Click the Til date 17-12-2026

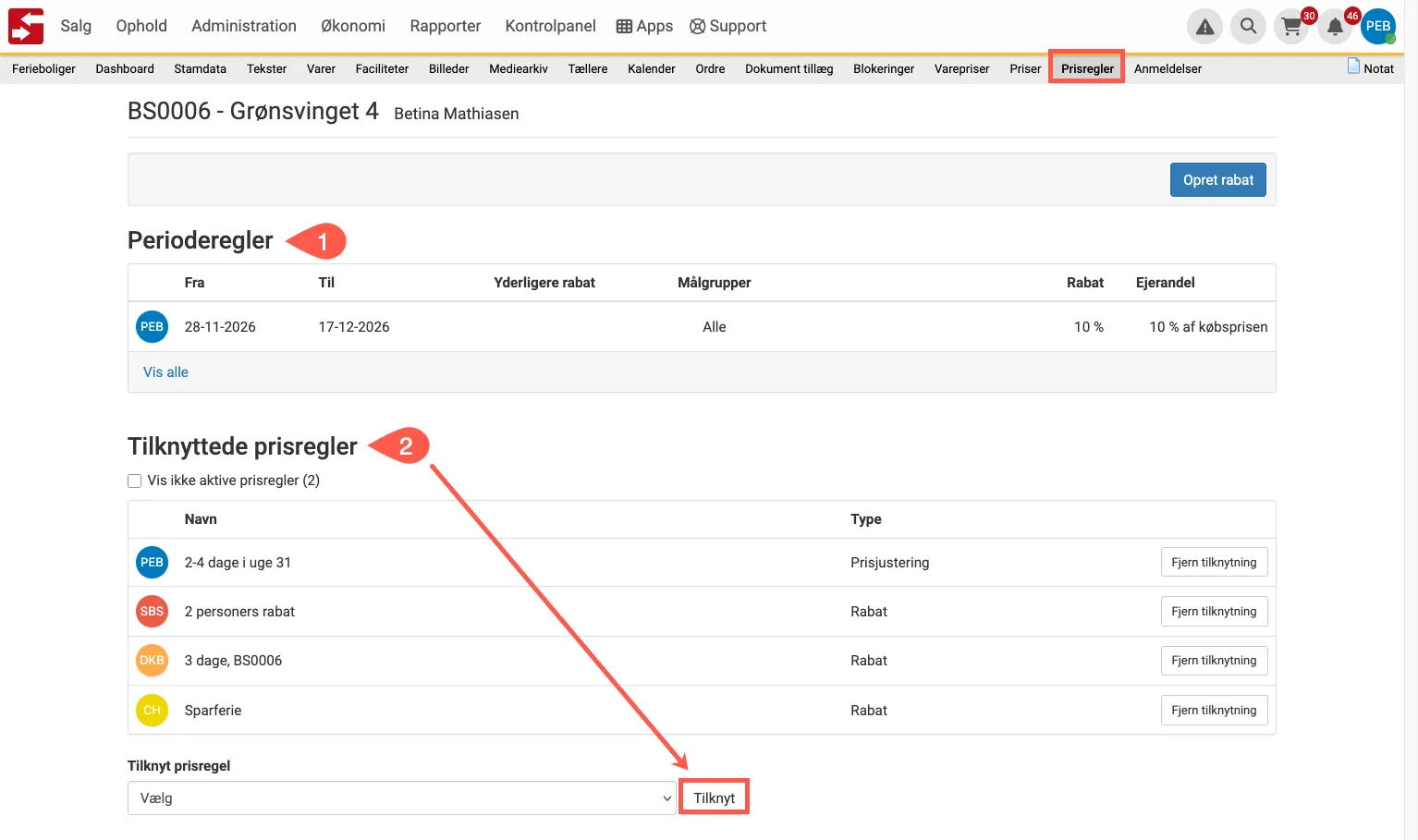pyautogui.click(x=354, y=327)
